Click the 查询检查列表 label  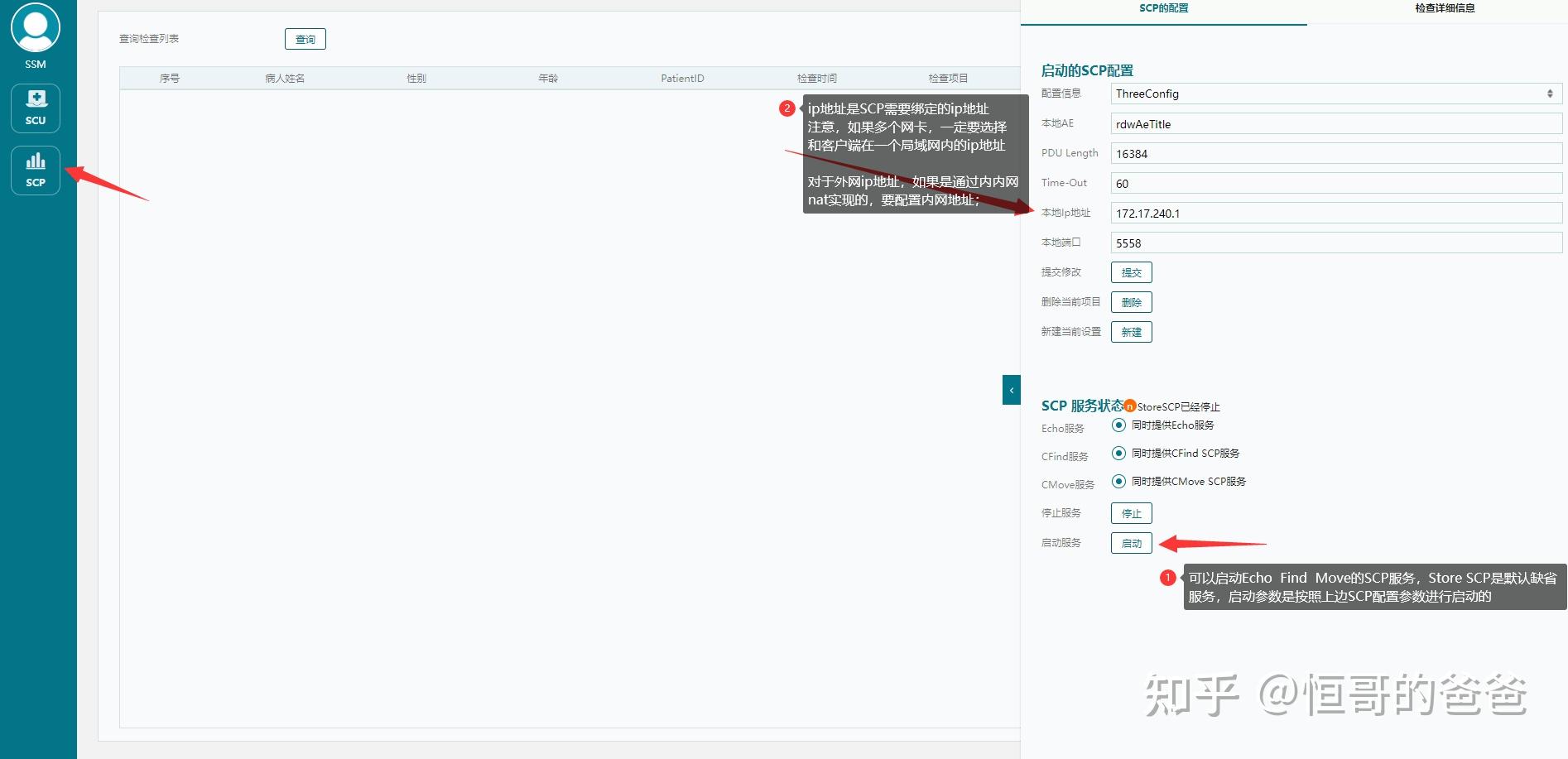149,39
